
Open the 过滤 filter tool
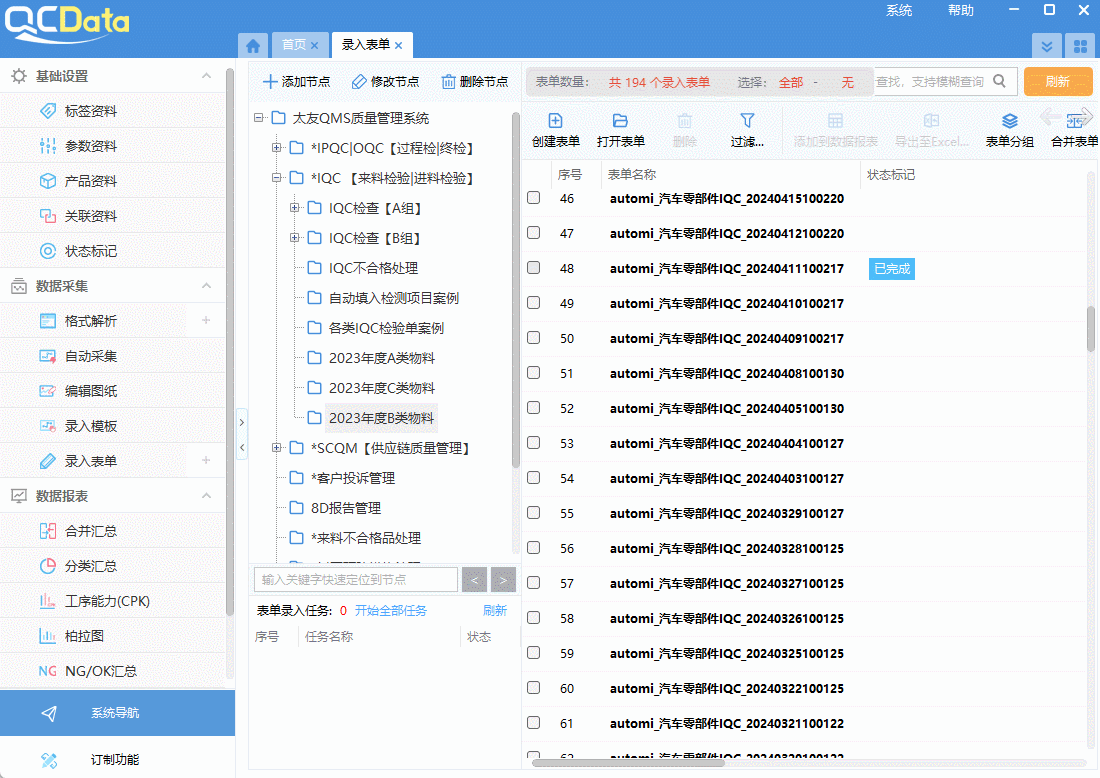(746, 130)
